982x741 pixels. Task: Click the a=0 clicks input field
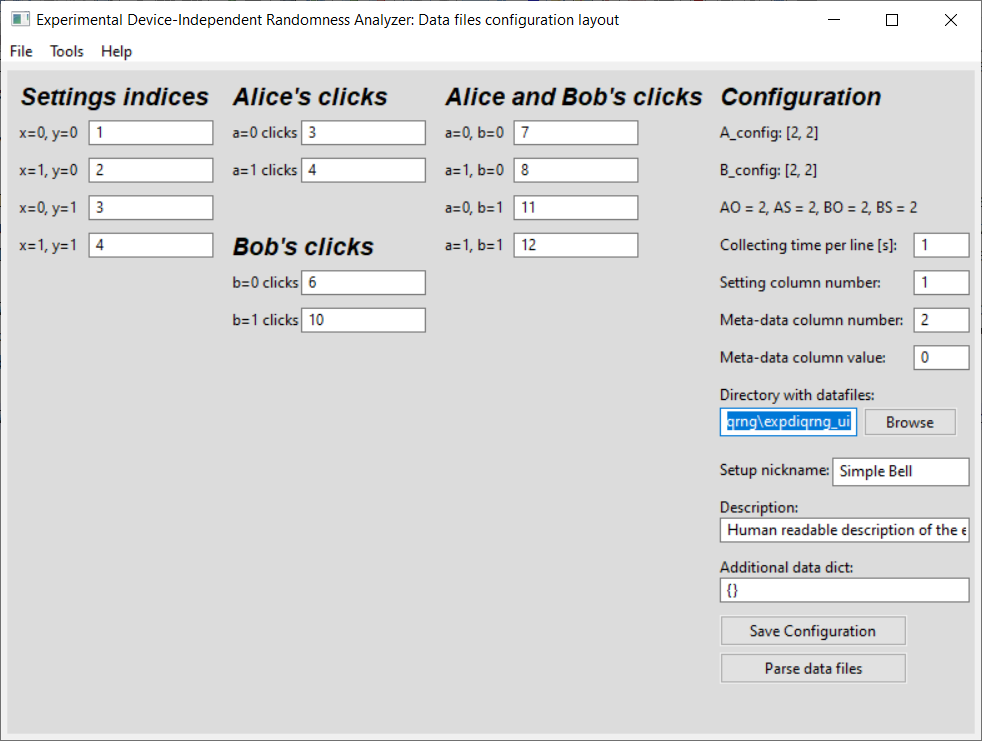click(363, 133)
